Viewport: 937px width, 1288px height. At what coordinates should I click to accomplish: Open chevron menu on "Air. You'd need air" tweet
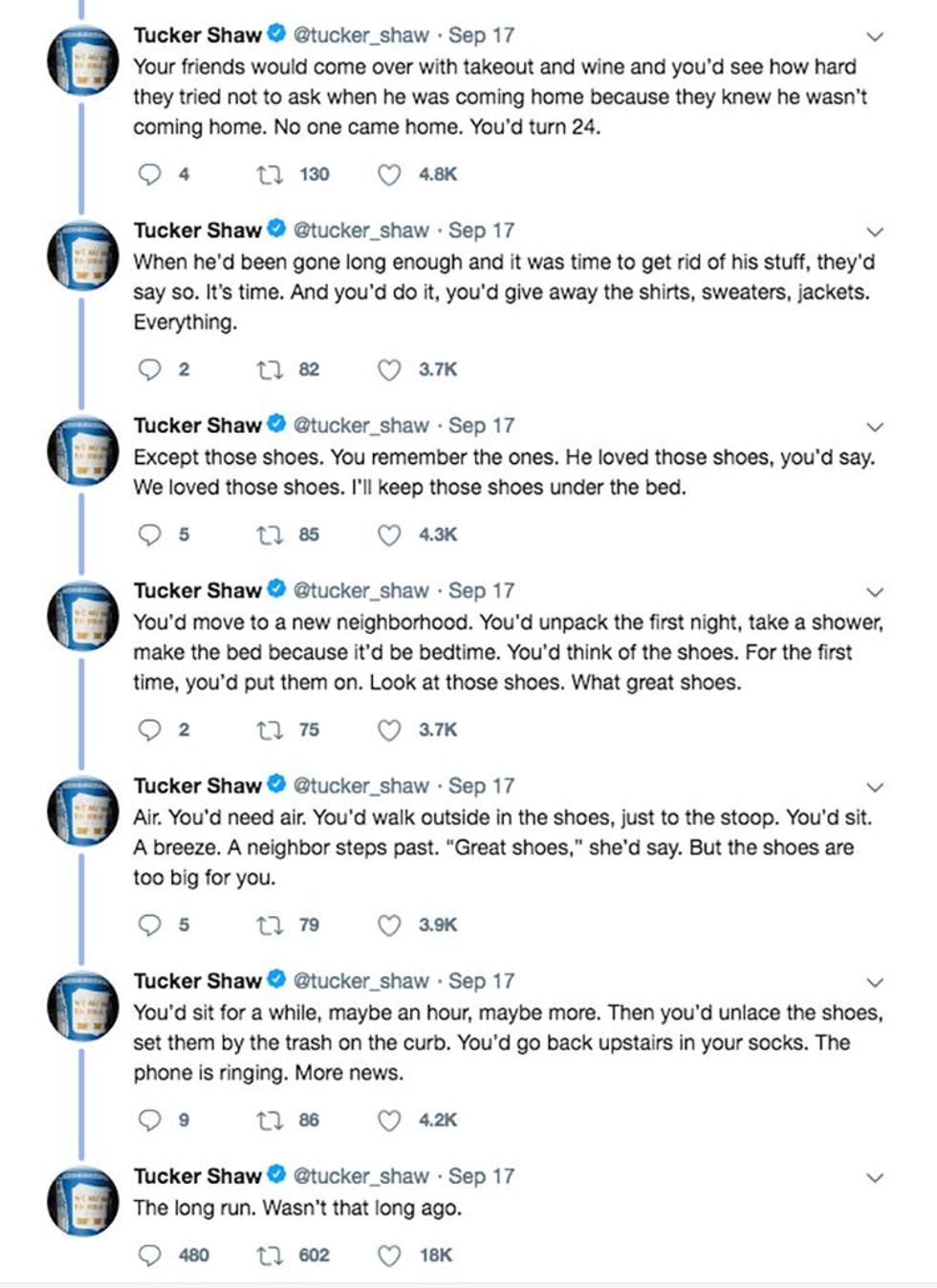click(x=874, y=788)
